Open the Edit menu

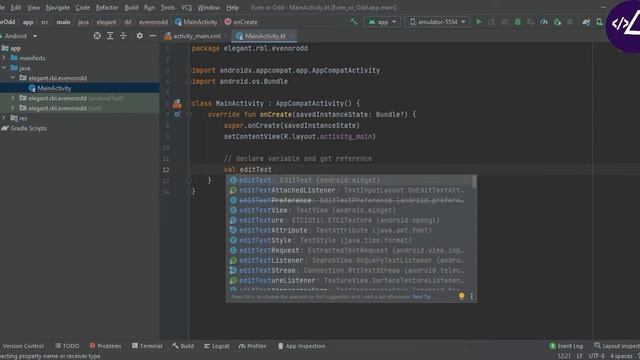click(16, 7)
